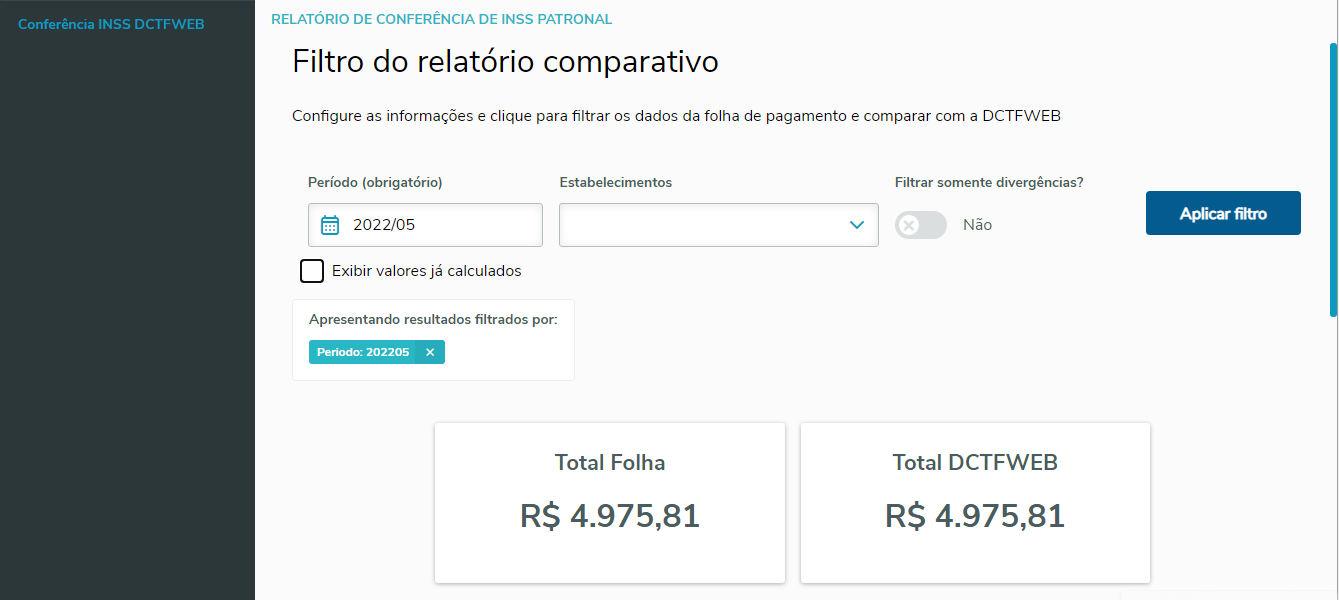Click inside the Estabelecimentos combo box field
This screenshot has height=600, width=1339.
700,225
